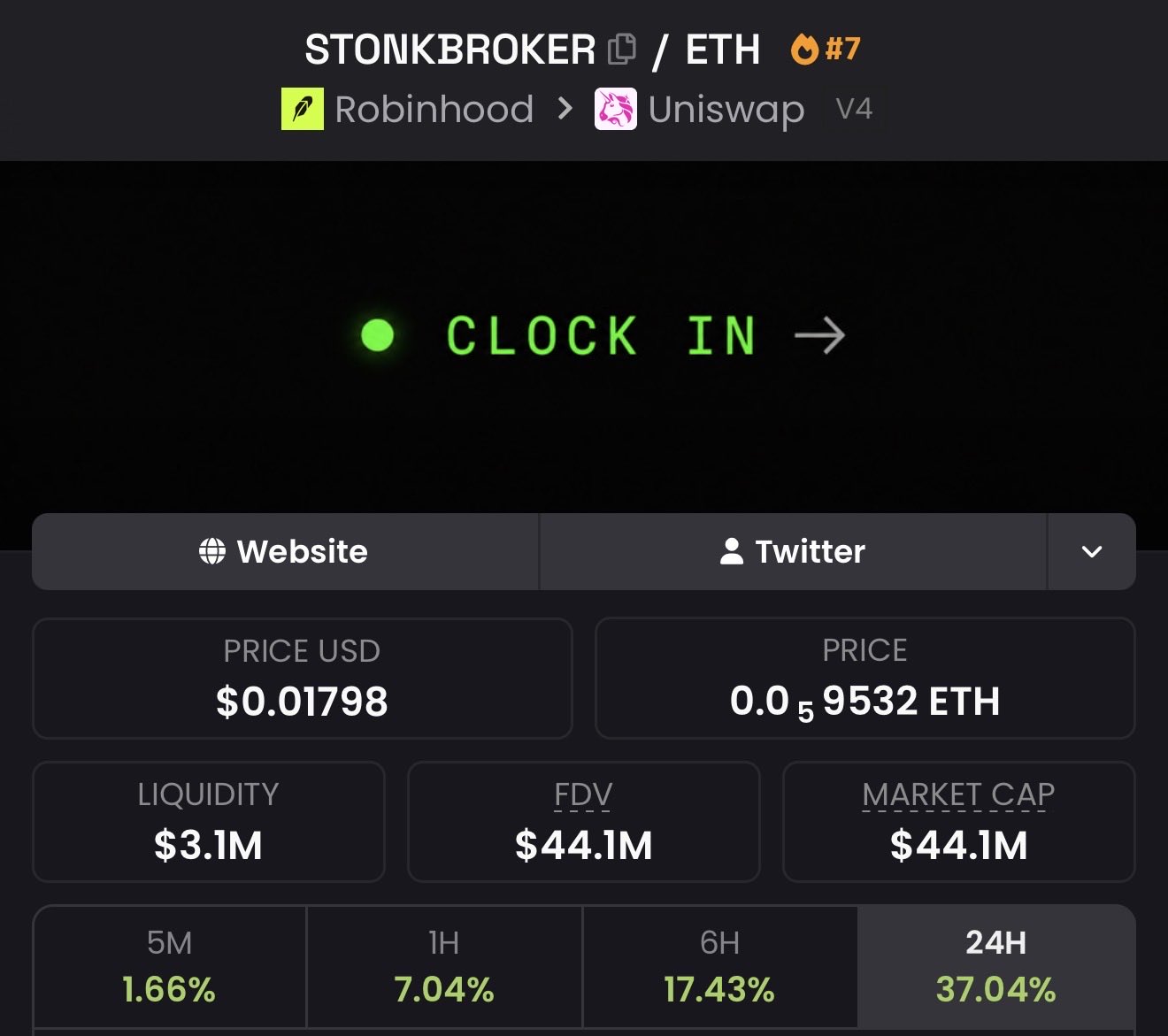Click the globe icon on Website button
1168x1036 pixels.
click(212, 551)
